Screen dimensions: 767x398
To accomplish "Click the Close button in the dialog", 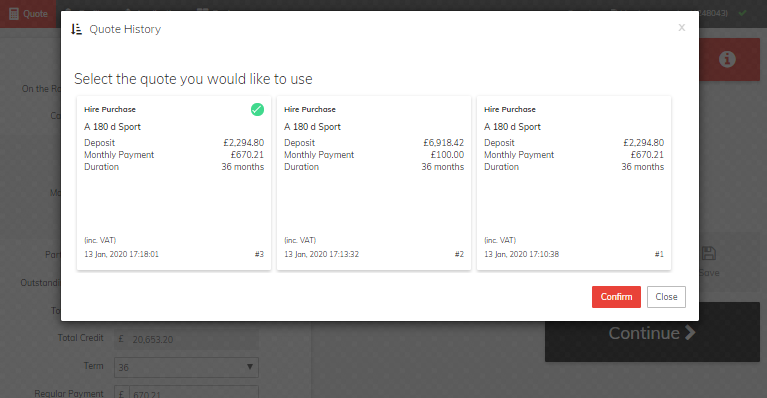I will pos(666,297).
